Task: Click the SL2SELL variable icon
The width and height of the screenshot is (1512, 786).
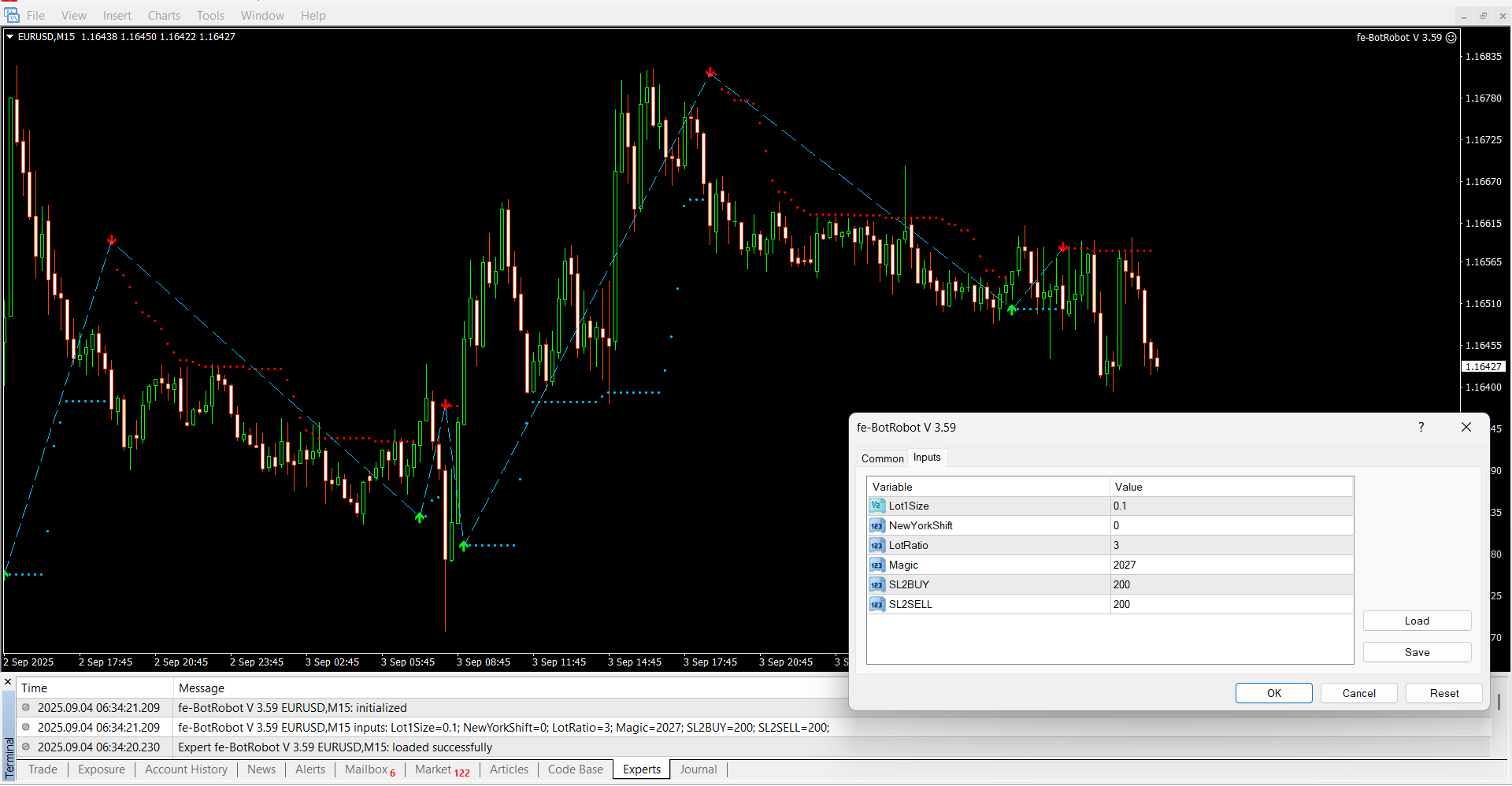Action: click(876, 604)
